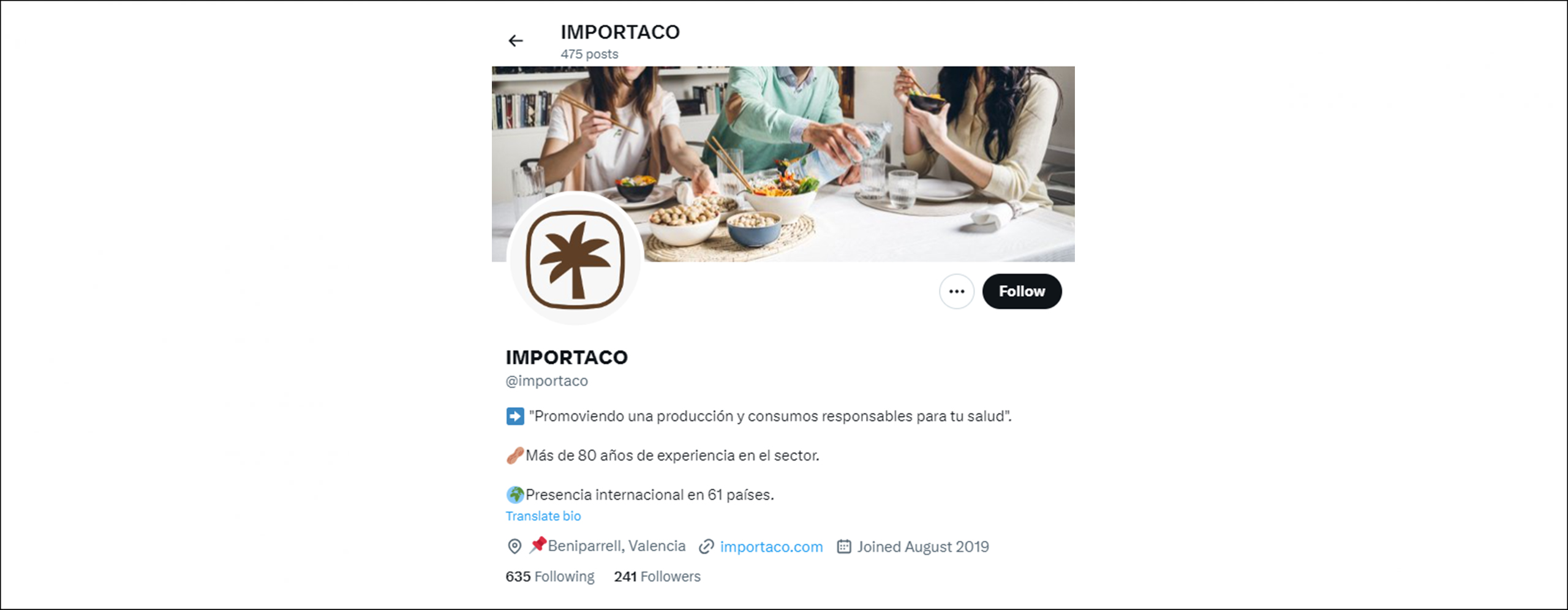1568x610 pixels.
Task: Click the blue arrow emoji in bio
Action: pyautogui.click(x=515, y=416)
